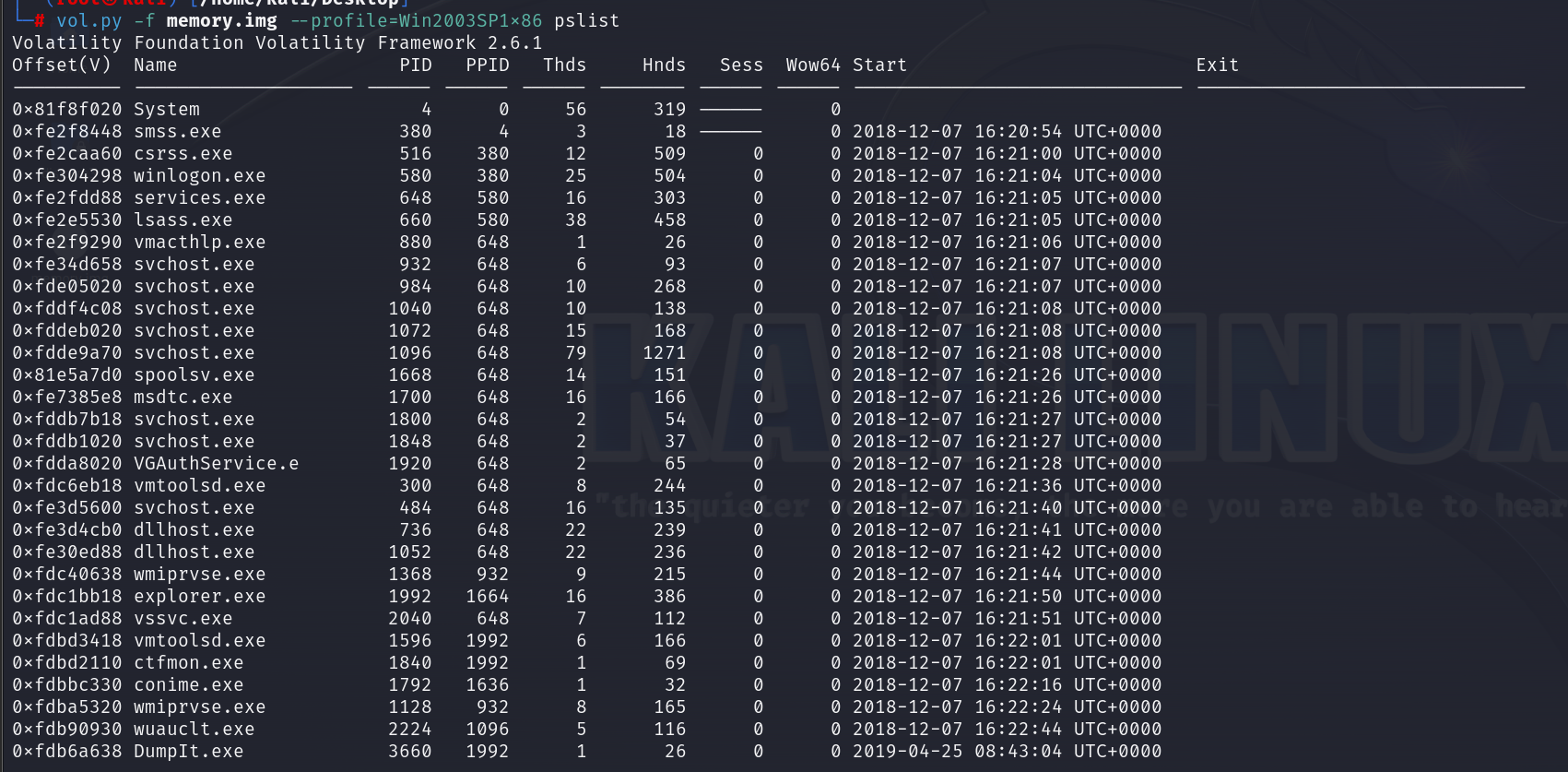
Task: Click the conime.exe process name
Action: pos(189,684)
